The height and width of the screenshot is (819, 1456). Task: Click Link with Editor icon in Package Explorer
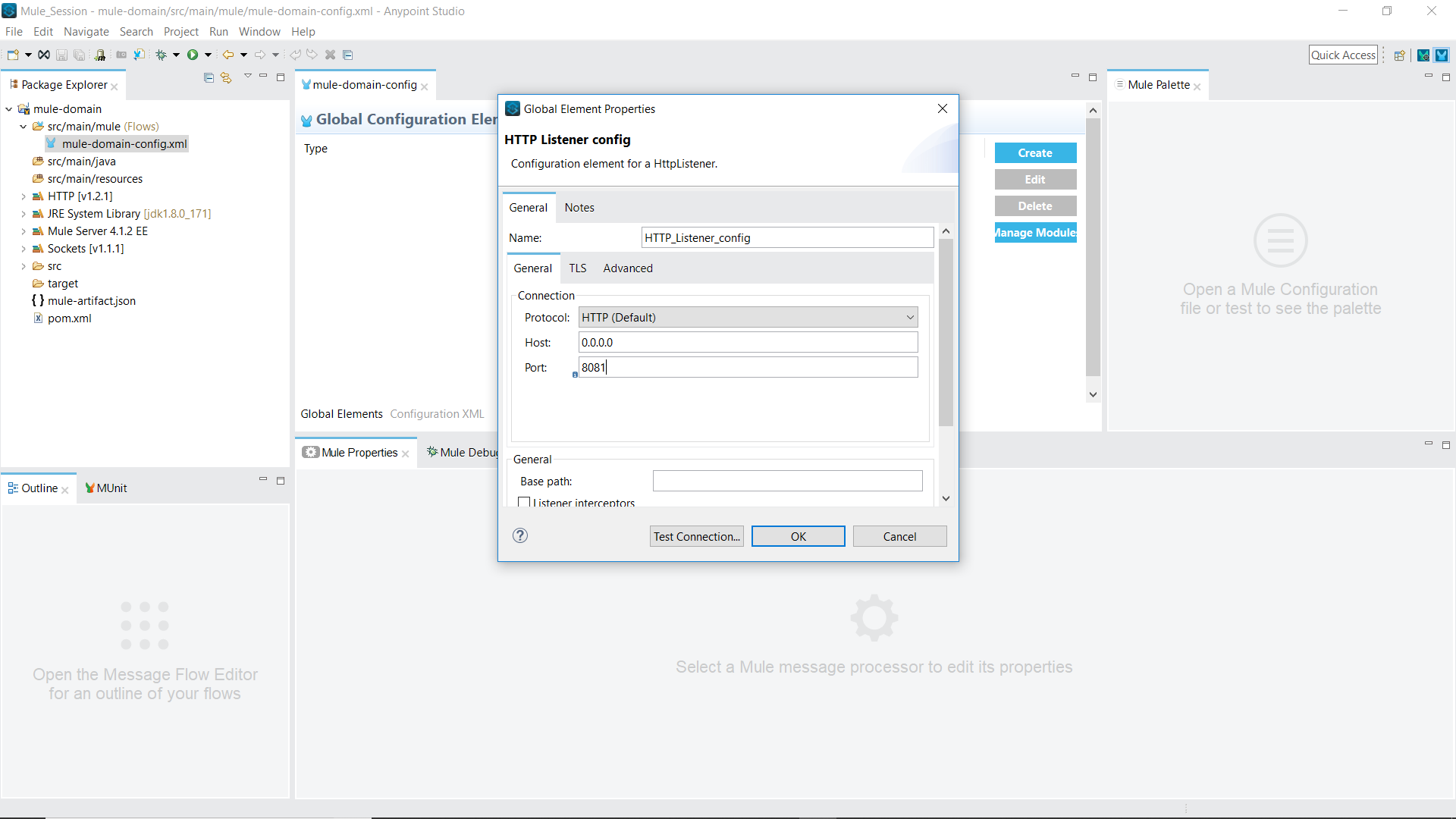(x=226, y=77)
